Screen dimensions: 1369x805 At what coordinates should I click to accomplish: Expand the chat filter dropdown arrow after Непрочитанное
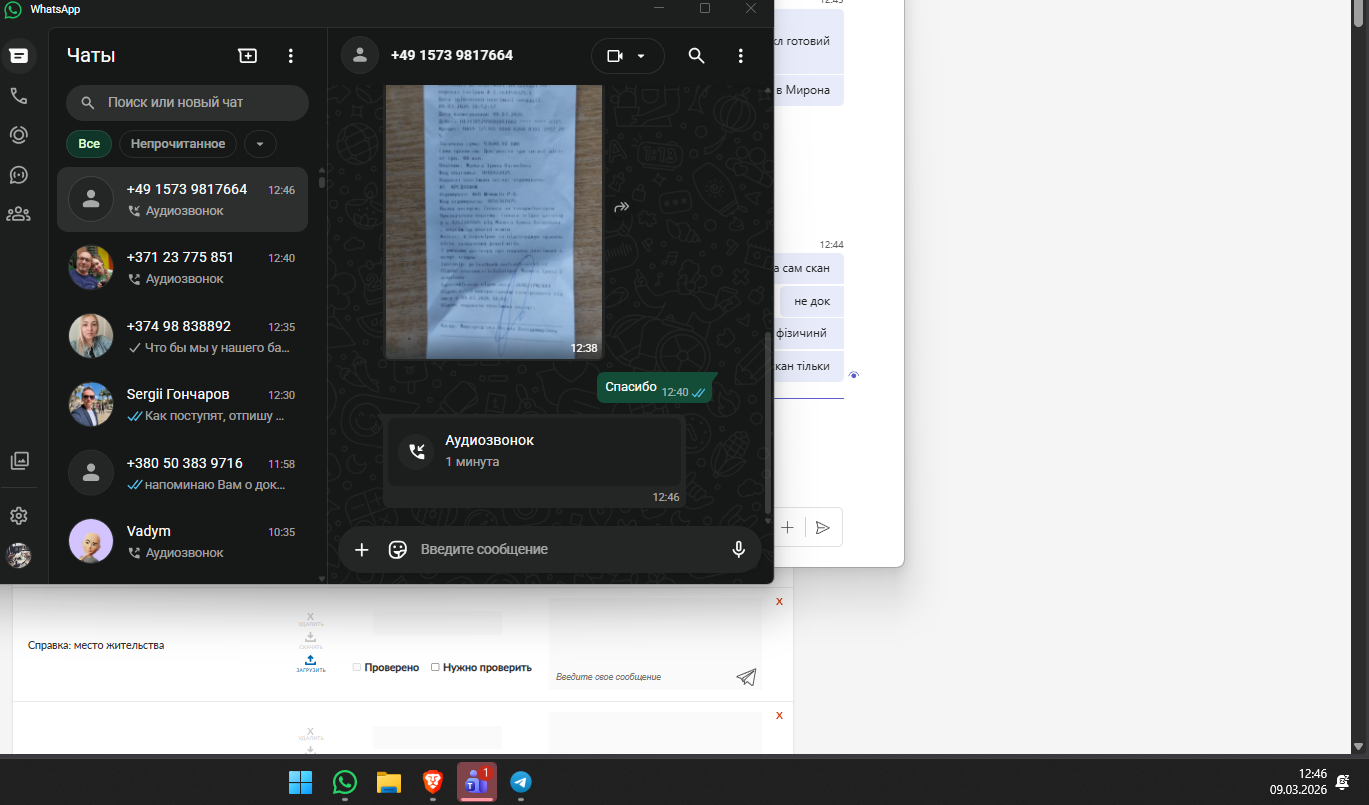260,144
